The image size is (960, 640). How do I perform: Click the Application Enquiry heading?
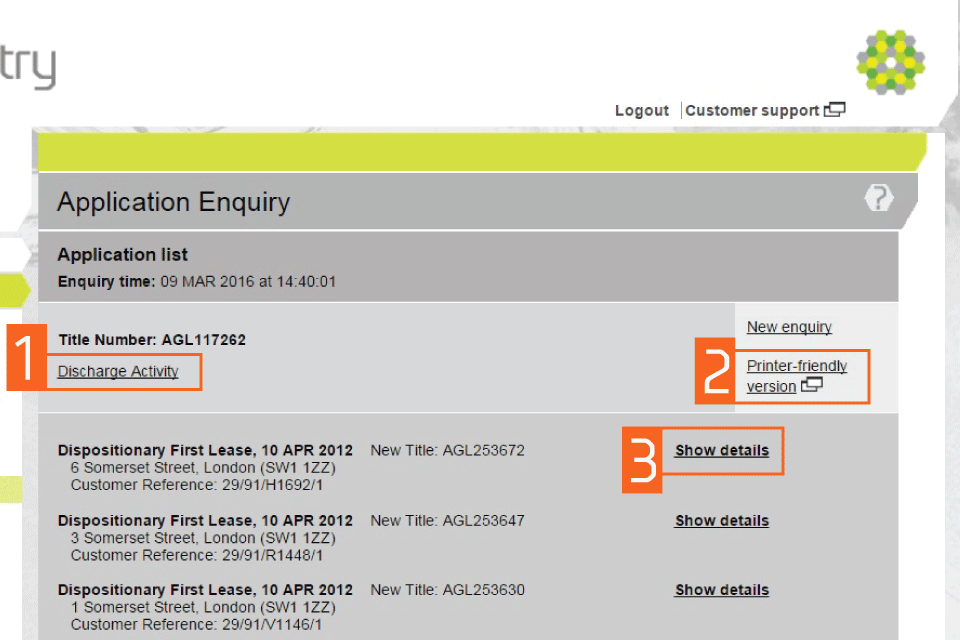pyautogui.click(x=173, y=202)
